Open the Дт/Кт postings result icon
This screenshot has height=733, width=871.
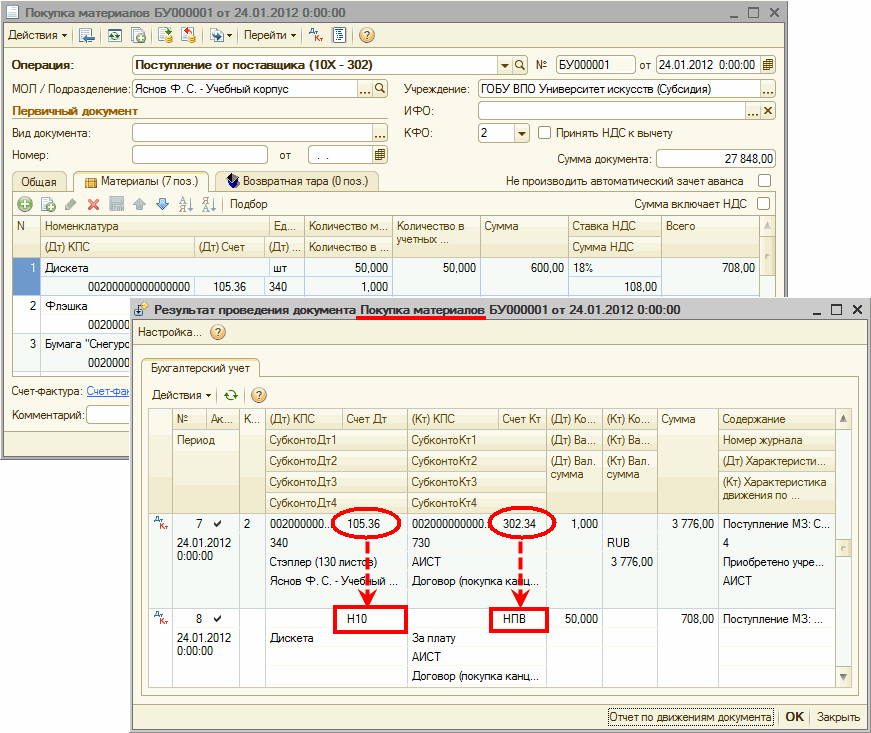316,35
